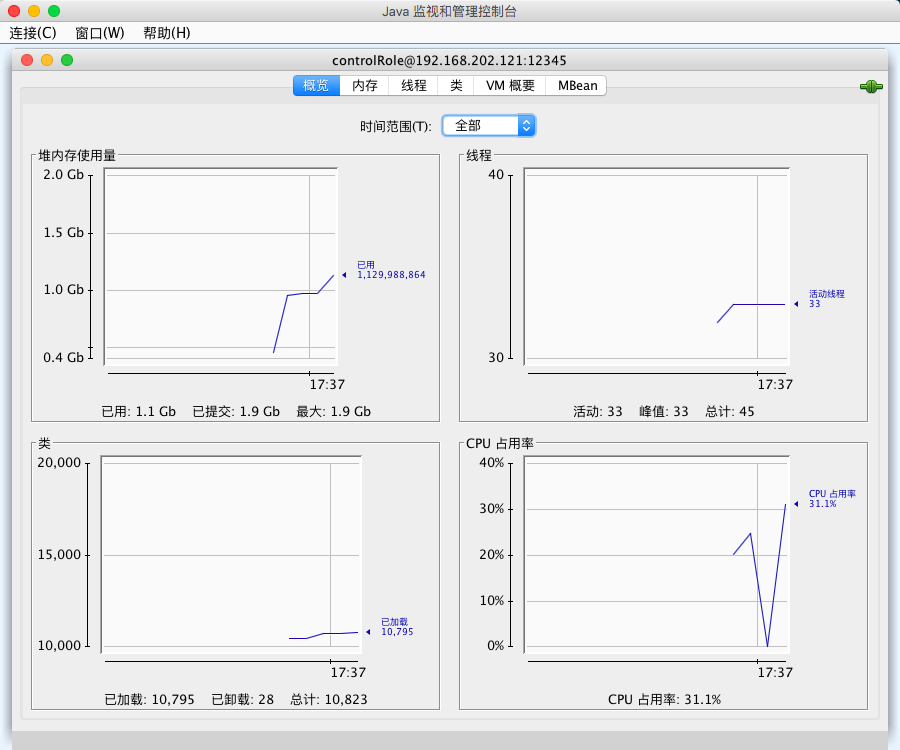Select the MBean tab

577,86
